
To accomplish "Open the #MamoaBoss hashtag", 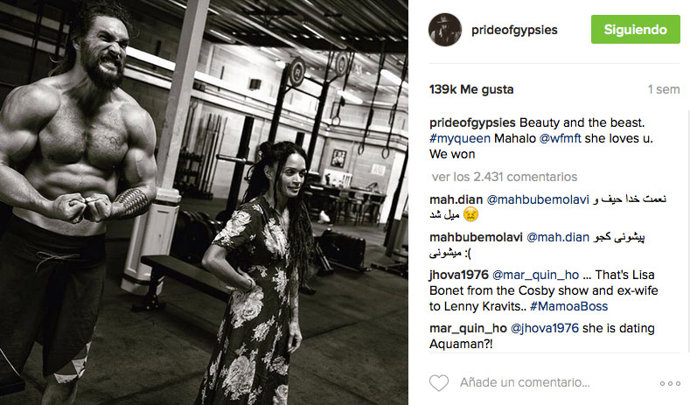I will point(569,306).
